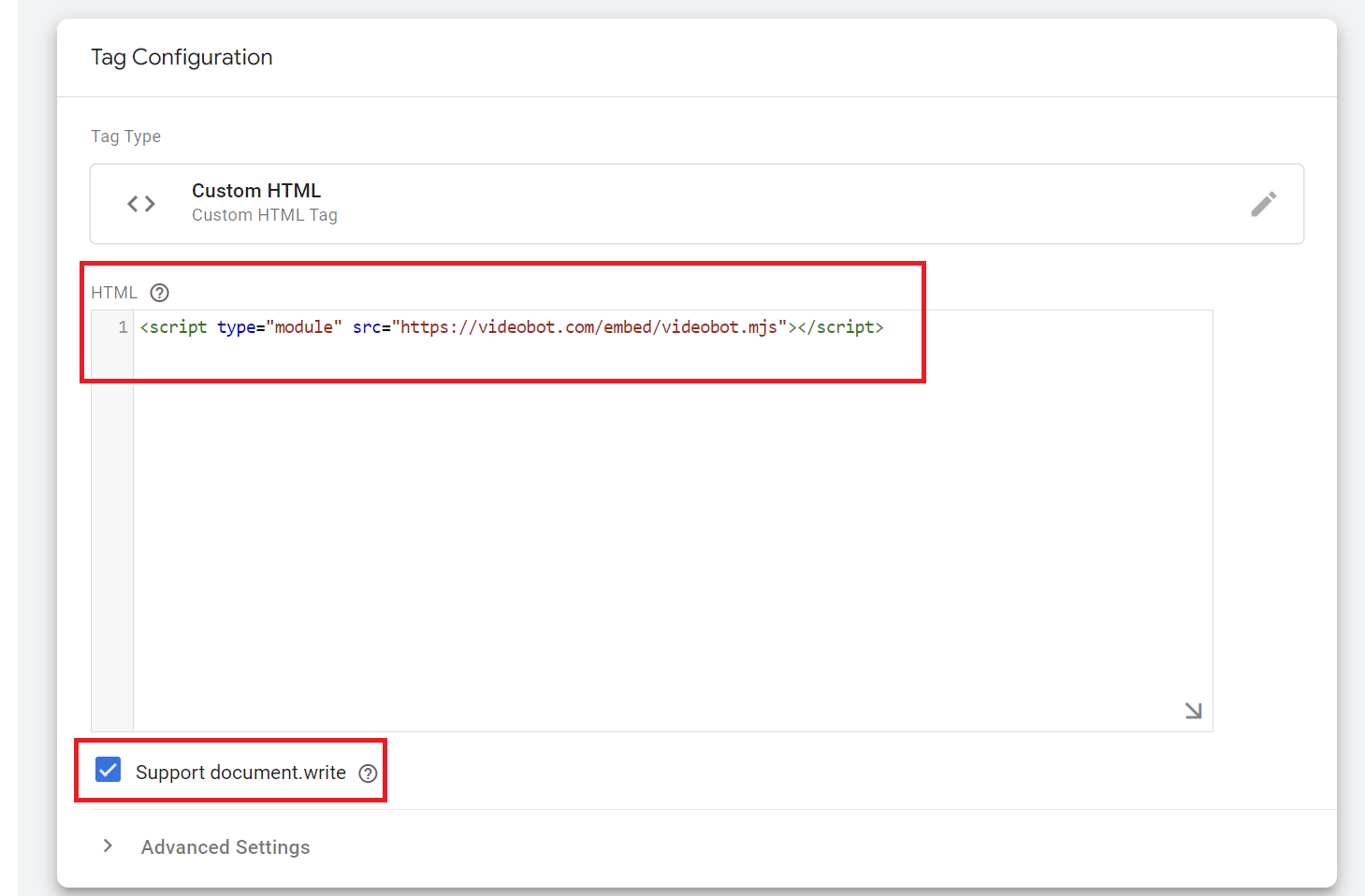Viewport: 1365px width, 896px height.
Task: Open help icon beside Support document.write
Action: [368, 773]
